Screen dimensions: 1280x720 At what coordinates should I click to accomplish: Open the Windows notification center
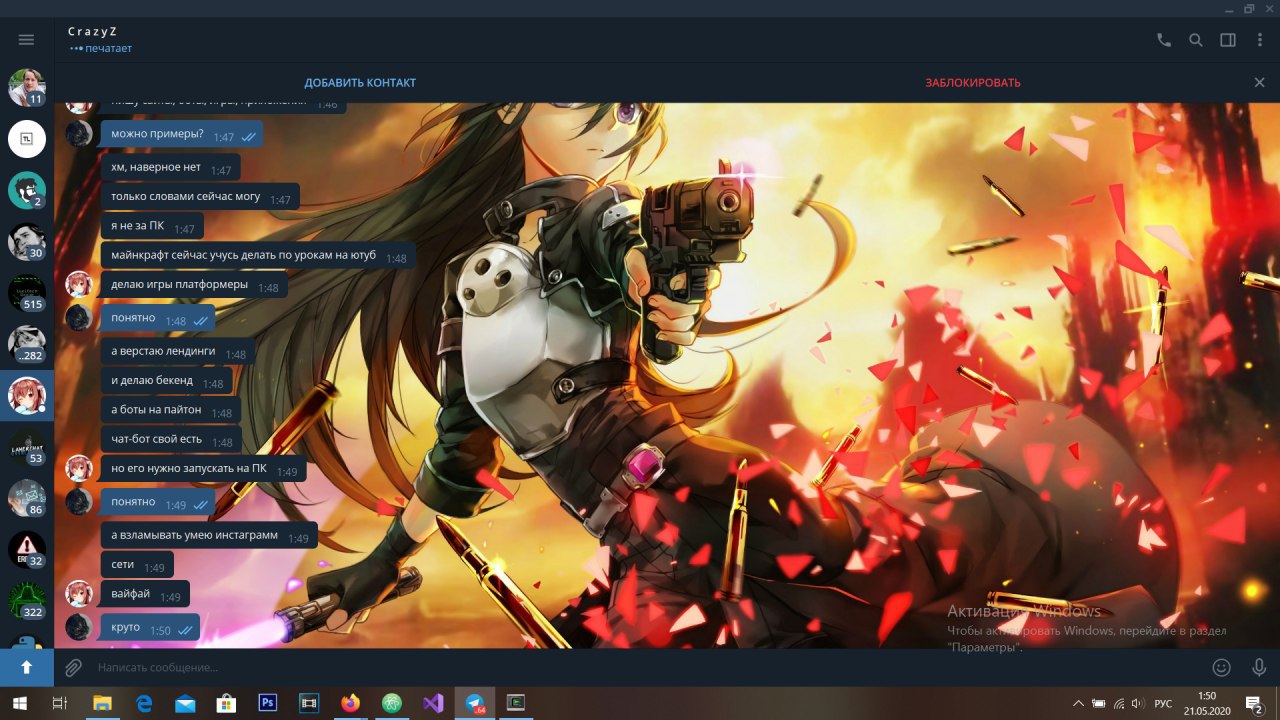[x=1254, y=703]
